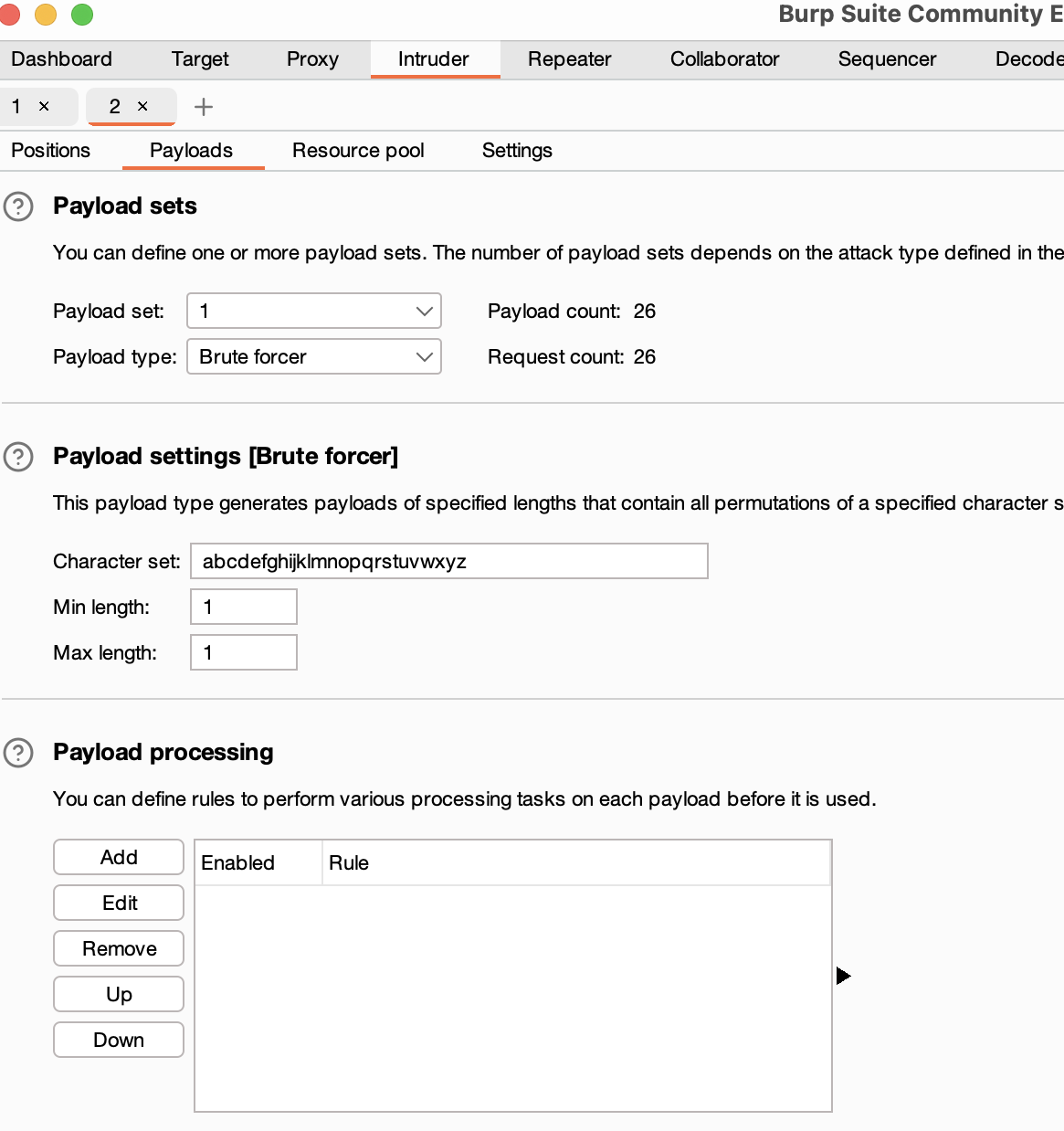Viewport: 1064px width, 1131px height.
Task: Select the Intruder tab
Action: click(x=434, y=59)
